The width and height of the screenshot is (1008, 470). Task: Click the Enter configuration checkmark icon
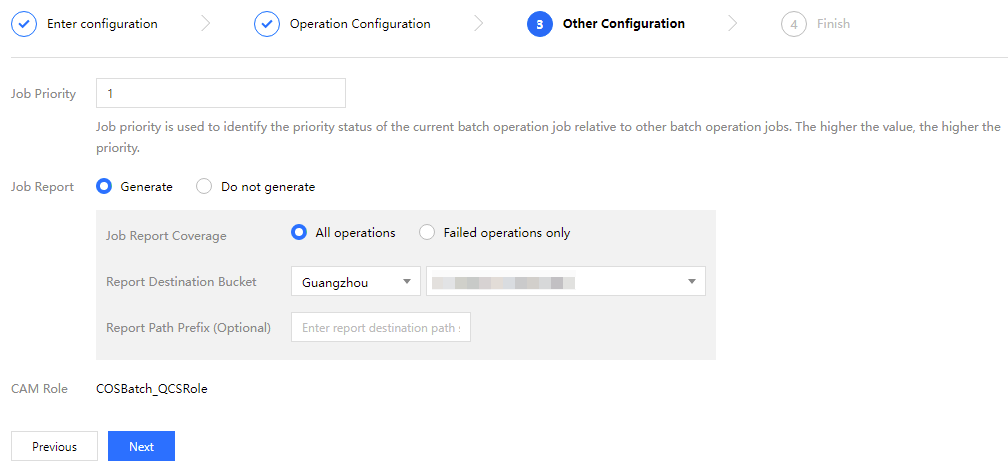click(x=24, y=24)
